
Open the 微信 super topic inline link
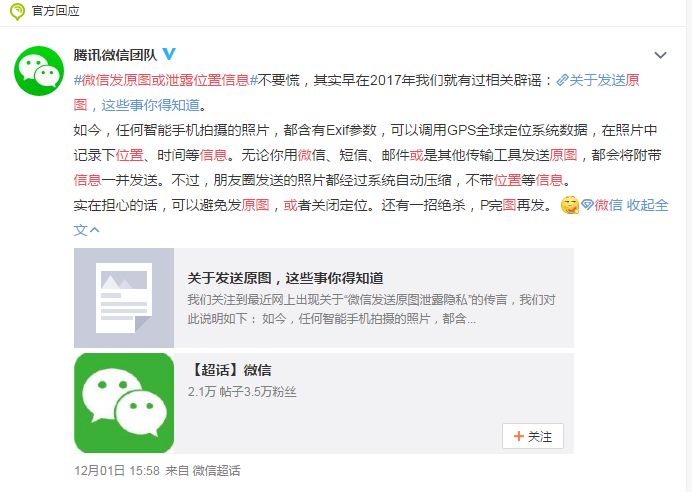[608, 205]
